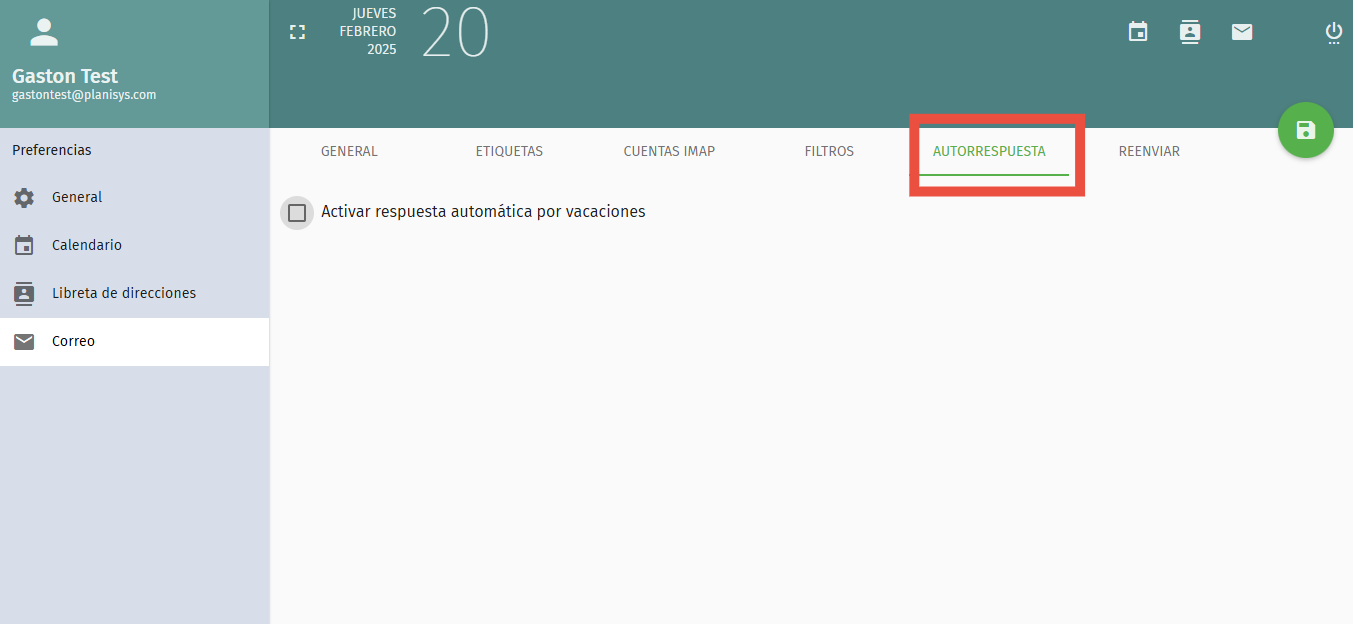Save preferences with the green save button
This screenshot has width=1353, height=624.
[1305, 130]
